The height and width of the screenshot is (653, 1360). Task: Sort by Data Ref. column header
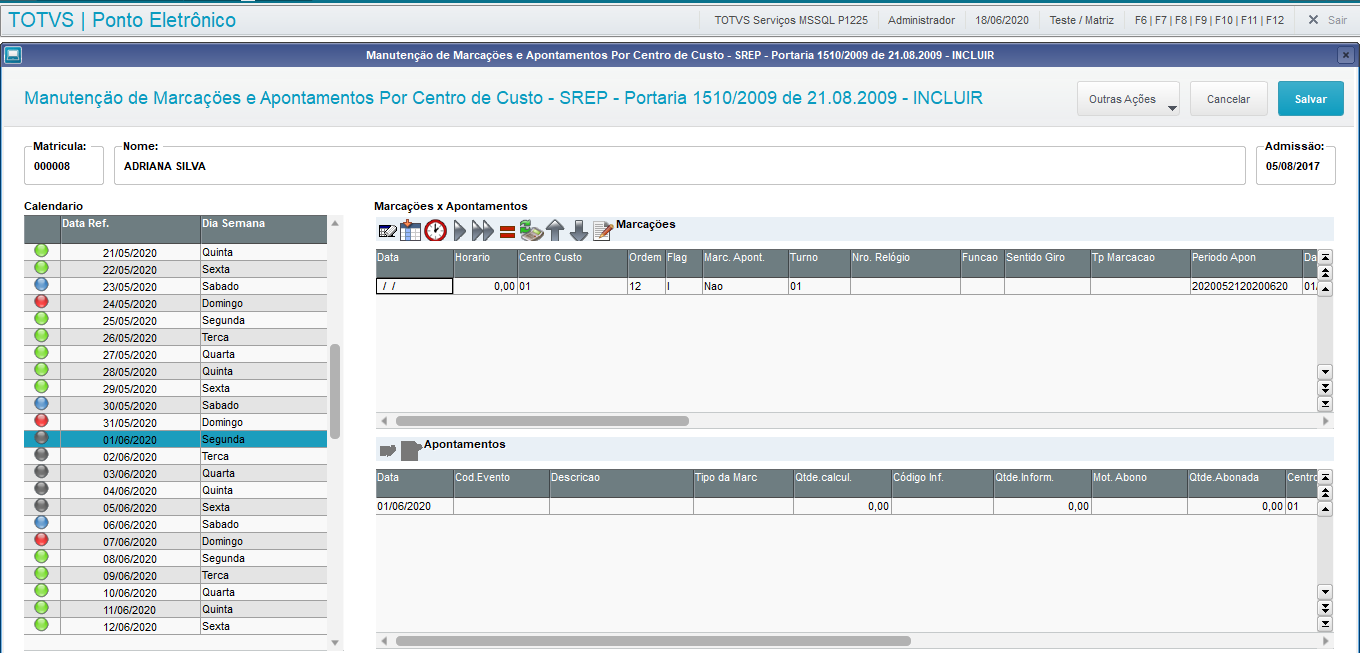pyautogui.click(x=130, y=229)
